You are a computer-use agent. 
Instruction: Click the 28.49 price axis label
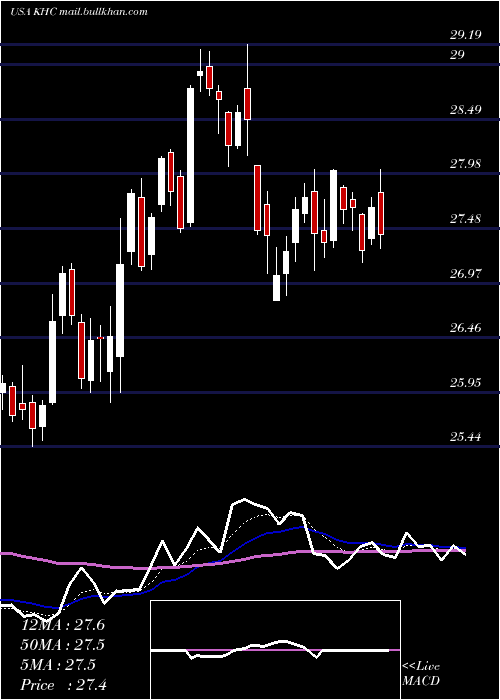click(466, 109)
